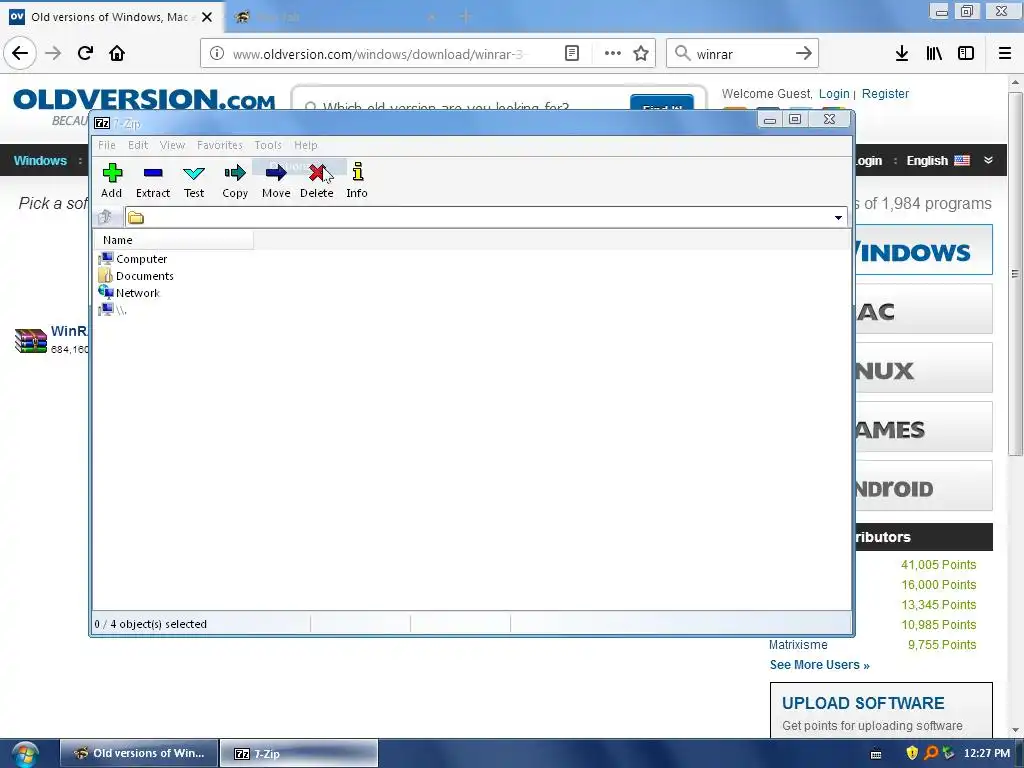
Task: Open the Tools menu in 7-Zip
Action: (268, 145)
